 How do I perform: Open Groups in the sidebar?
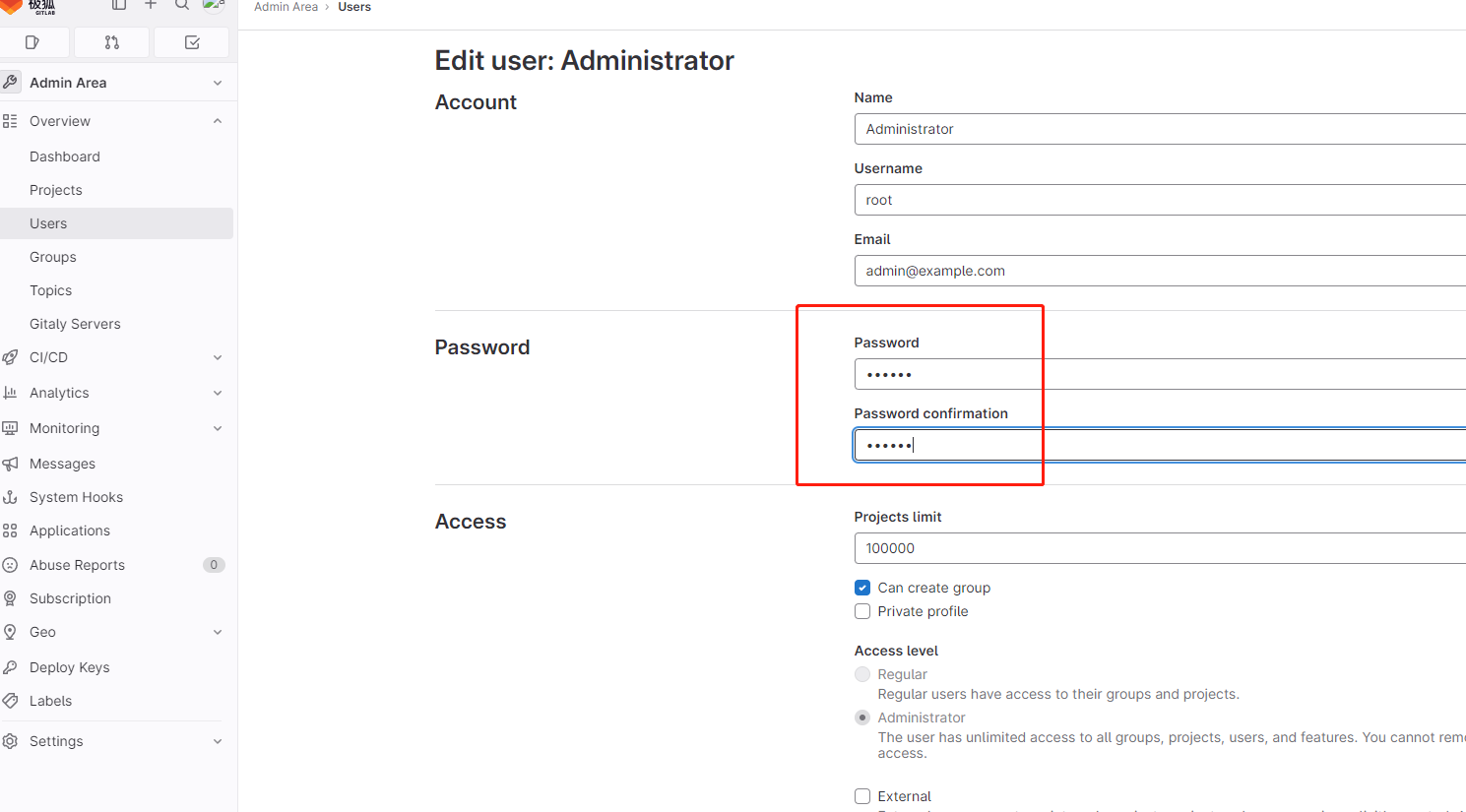click(53, 257)
